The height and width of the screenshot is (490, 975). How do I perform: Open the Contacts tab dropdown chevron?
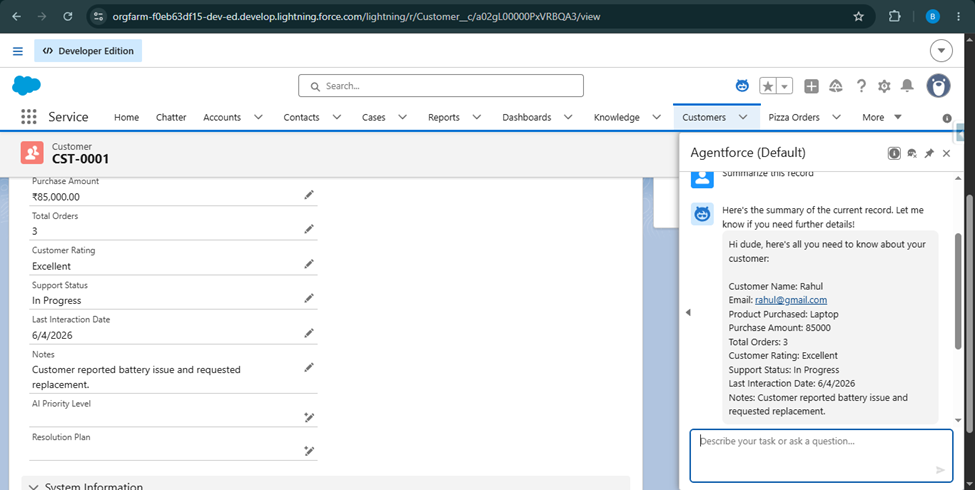[x=336, y=117]
